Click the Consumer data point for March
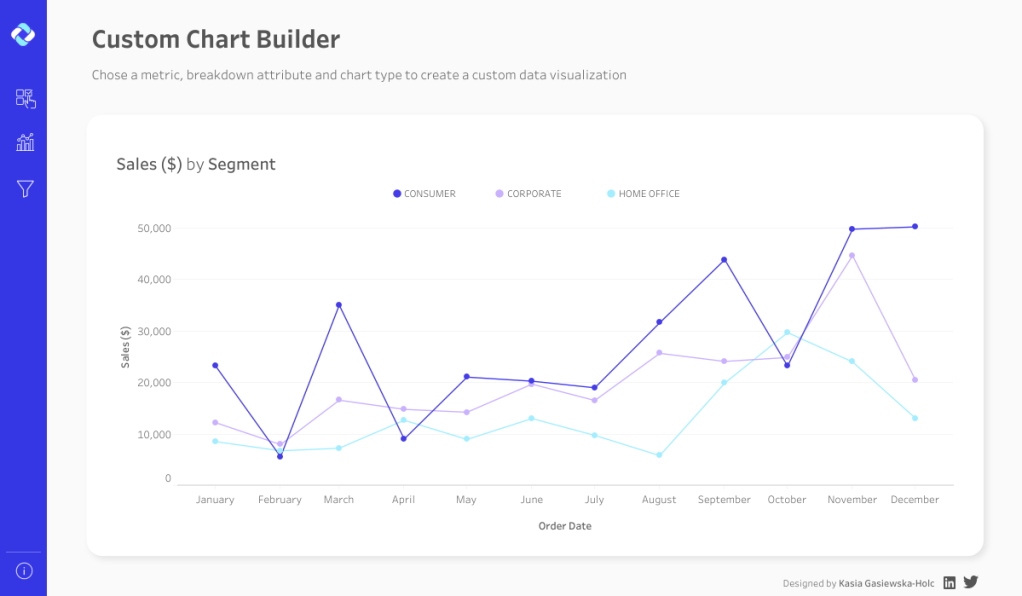Viewport: 1022px width, 596px height. 339,305
